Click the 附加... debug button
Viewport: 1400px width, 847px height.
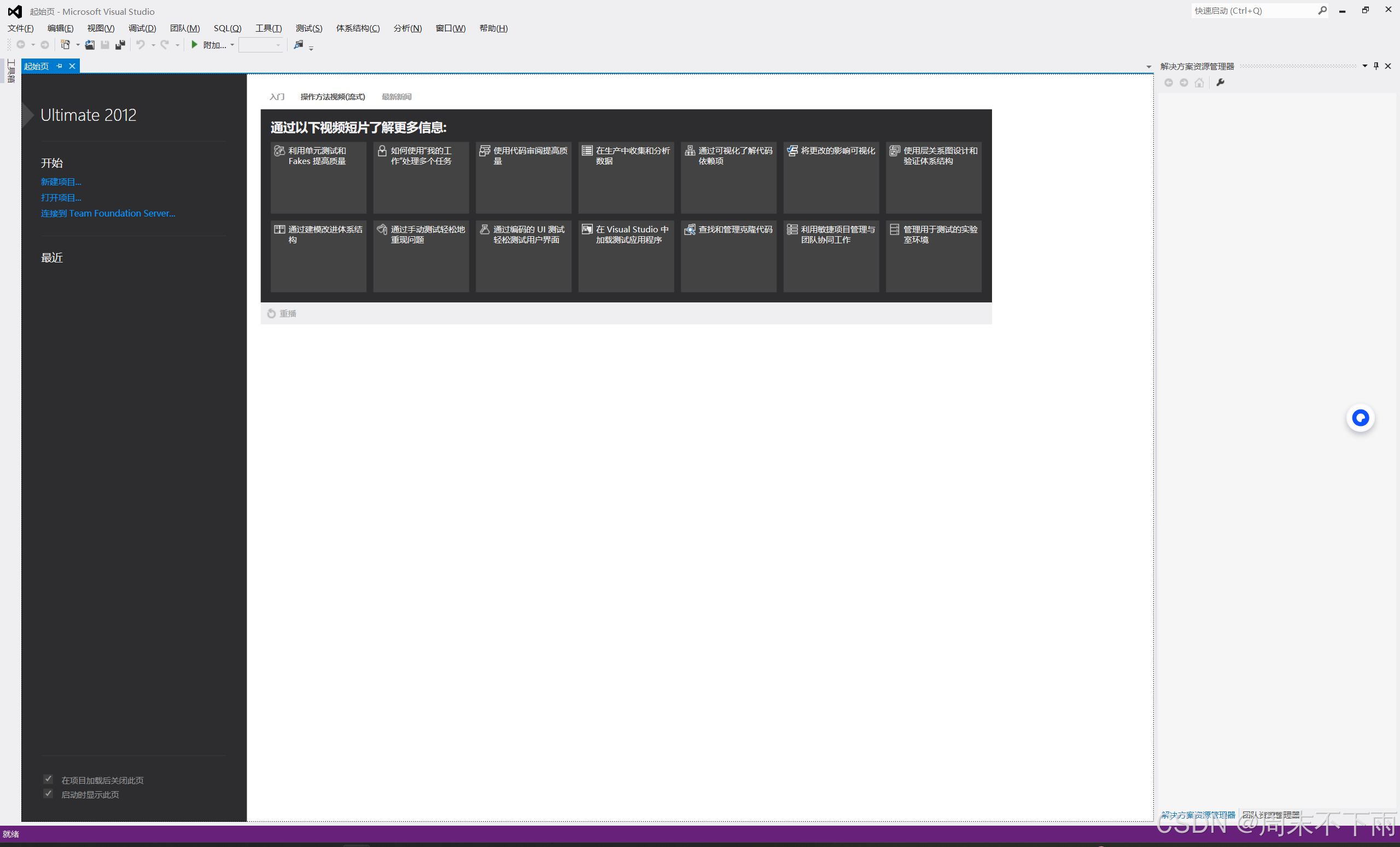[x=215, y=45]
